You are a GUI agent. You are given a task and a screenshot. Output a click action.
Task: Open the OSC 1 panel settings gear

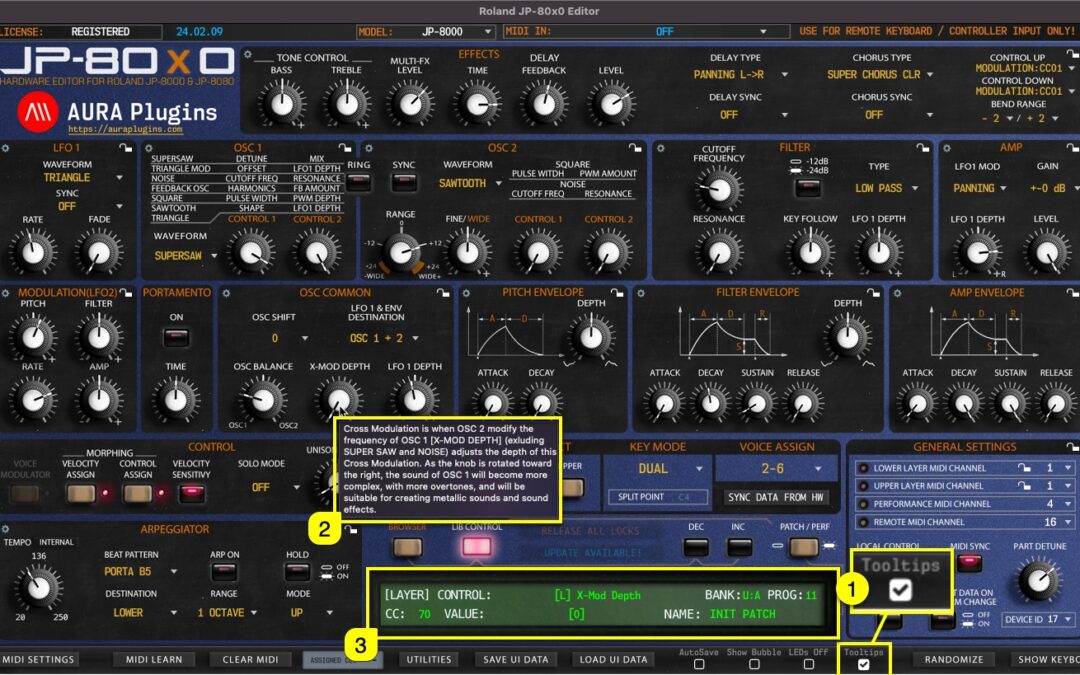point(148,148)
